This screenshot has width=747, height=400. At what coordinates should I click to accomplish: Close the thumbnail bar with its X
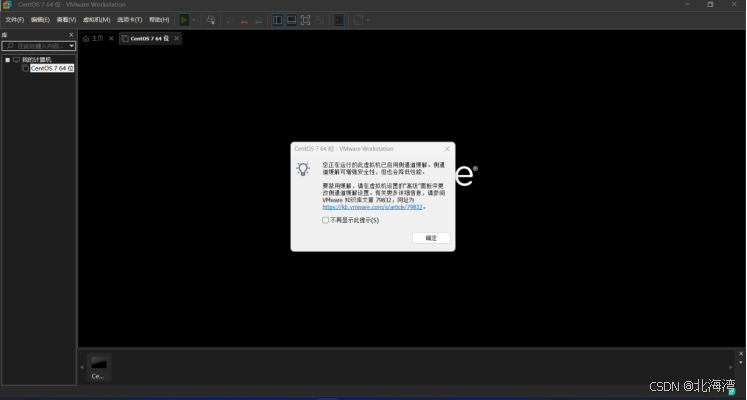(x=741, y=354)
